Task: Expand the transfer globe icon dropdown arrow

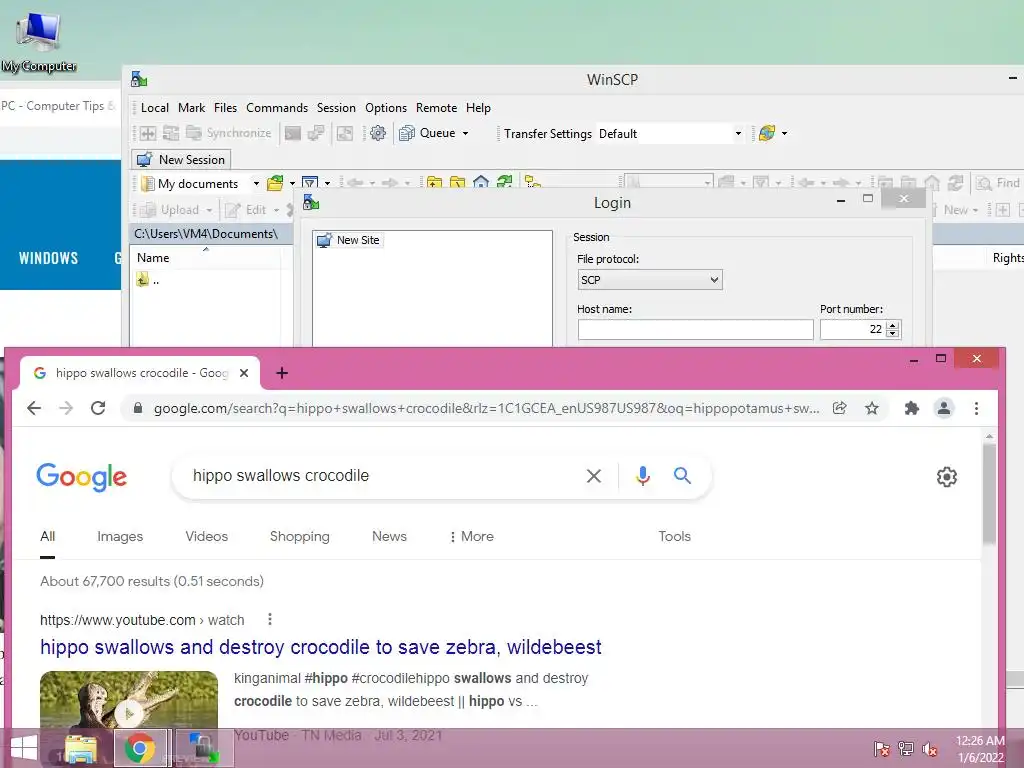Action: (x=784, y=133)
